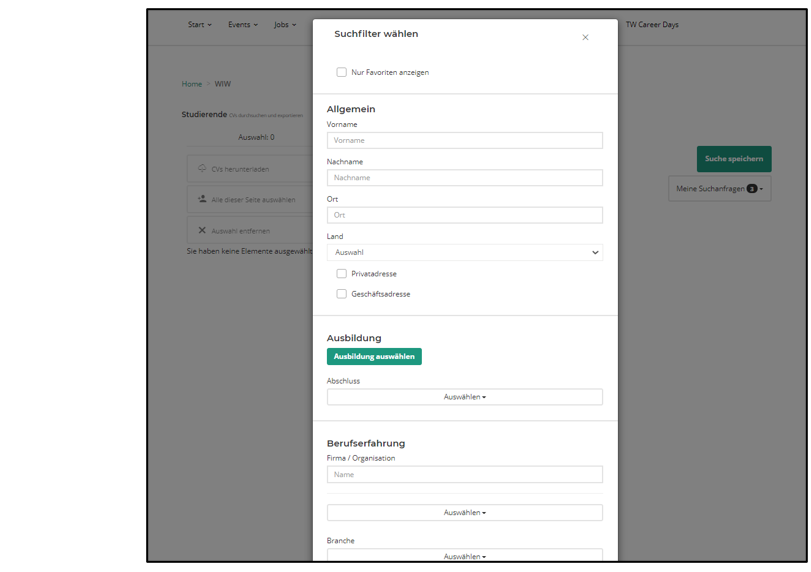Open the Jobs navigation menu
This screenshot has height=572, width=811.
coord(285,24)
